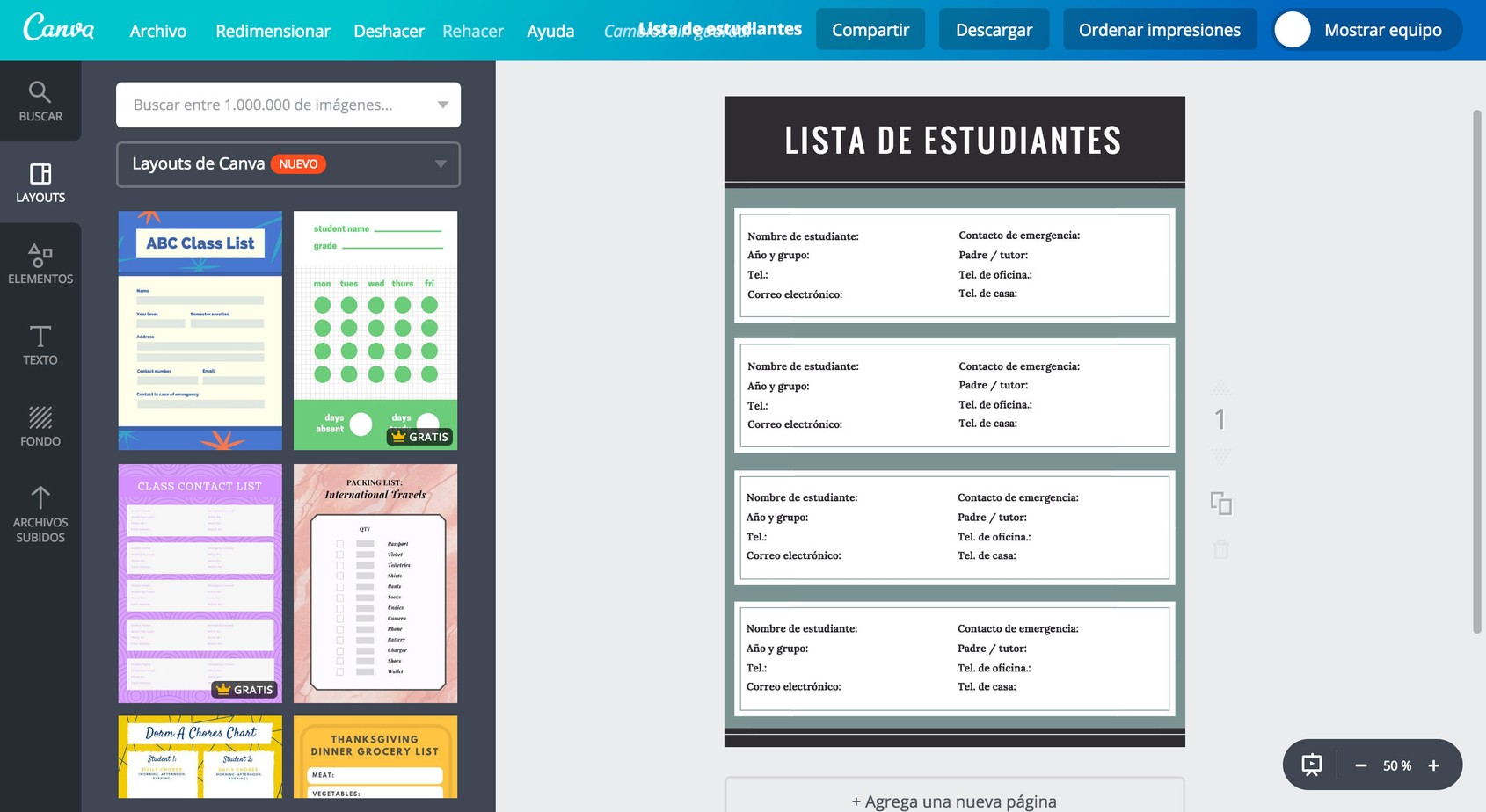Viewport: 1486px width, 812px height.
Task: Open the Redimensionar menu
Action: point(273,30)
